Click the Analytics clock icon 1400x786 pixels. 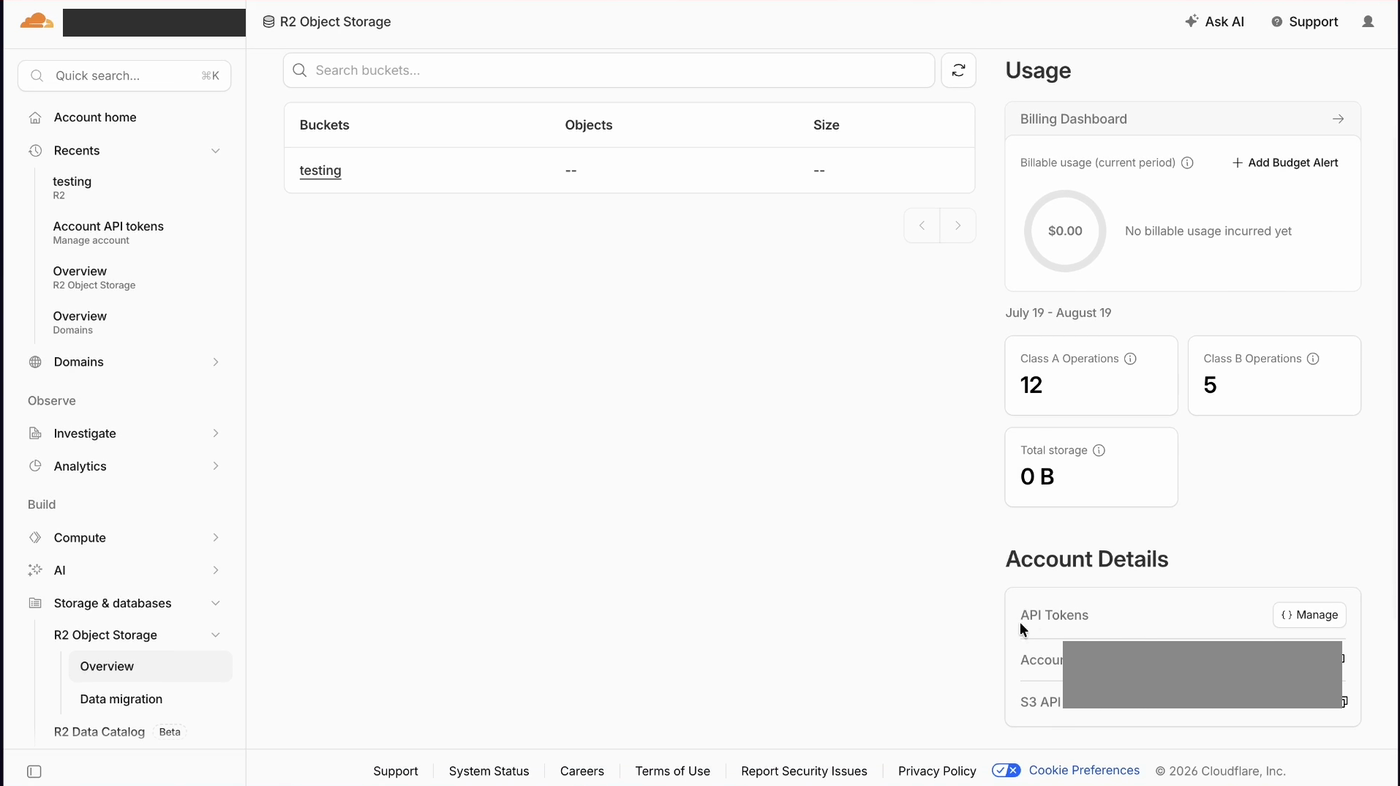(35, 466)
